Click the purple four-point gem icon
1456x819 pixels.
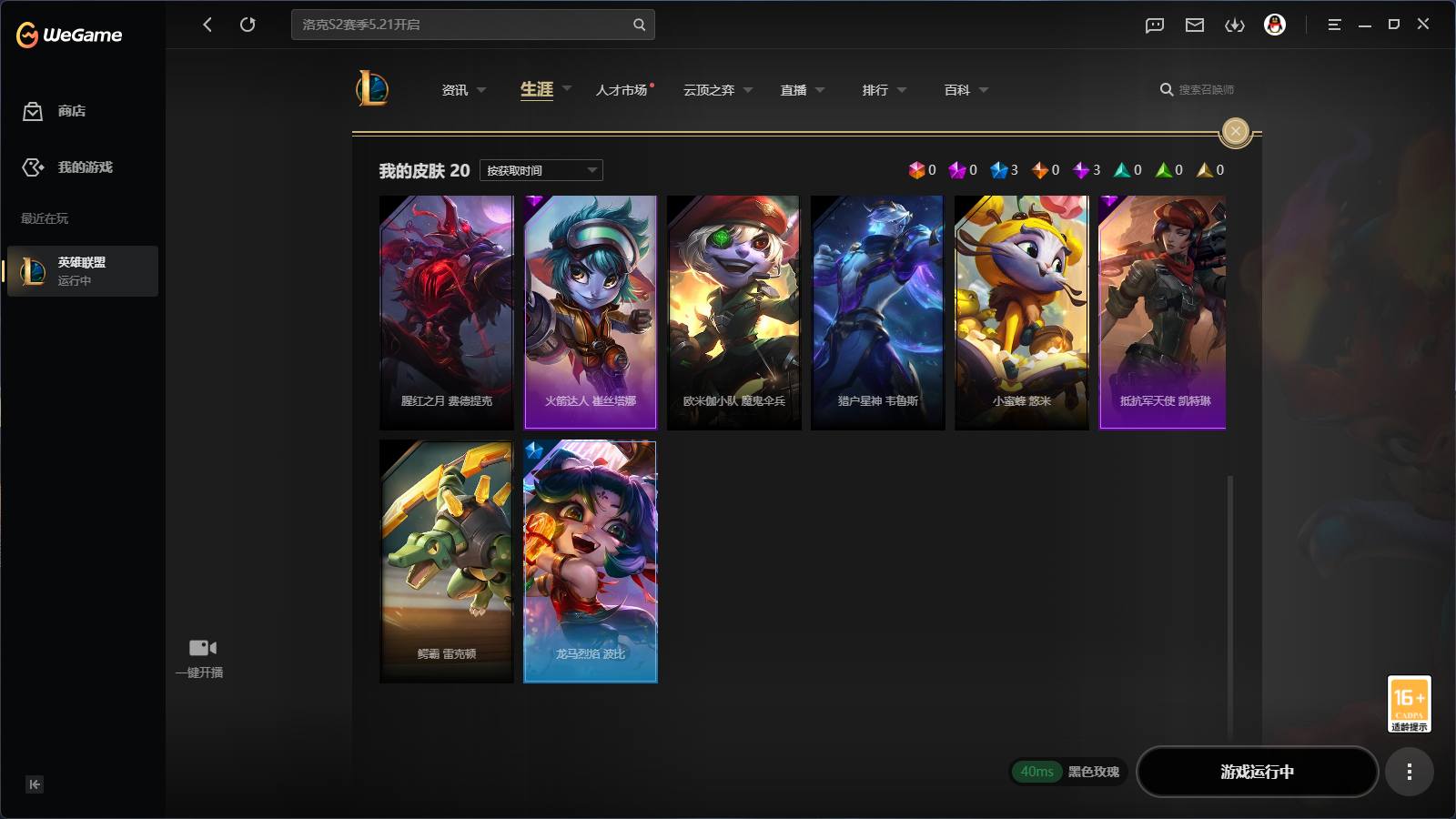click(1081, 170)
